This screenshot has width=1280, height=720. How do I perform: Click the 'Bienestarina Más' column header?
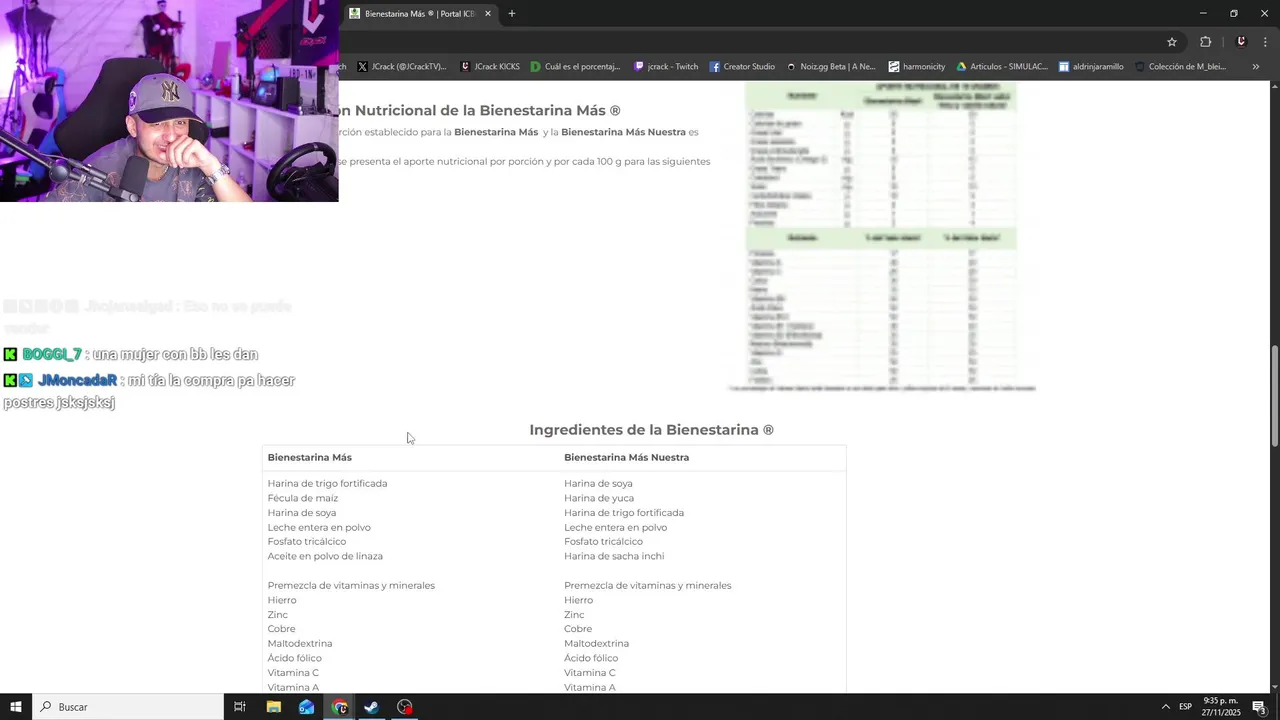point(310,458)
